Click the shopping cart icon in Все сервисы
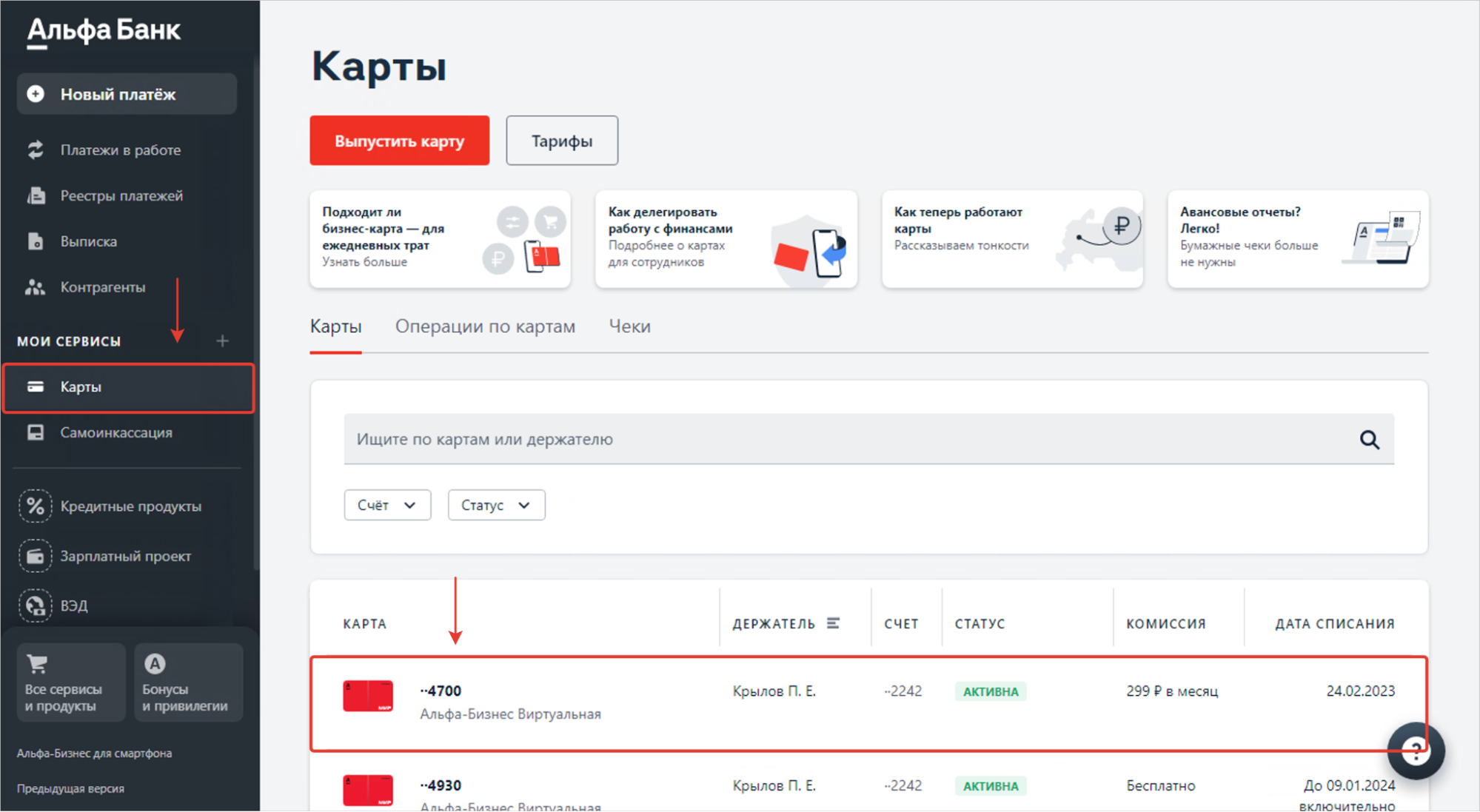The width and height of the screenshot is (1480, 812). (x=37, y=664)
